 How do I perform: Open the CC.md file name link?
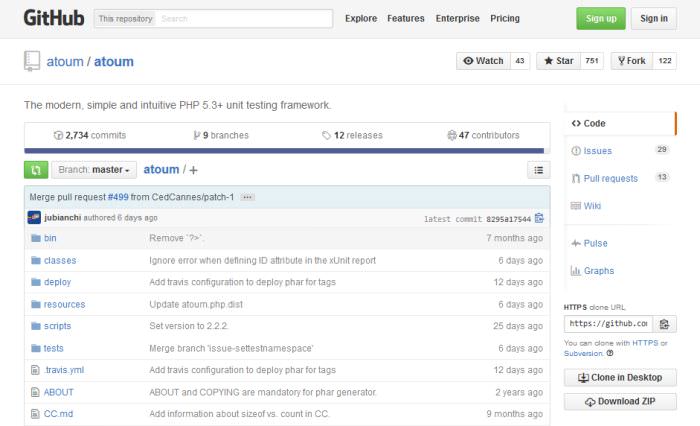point(58,414)
